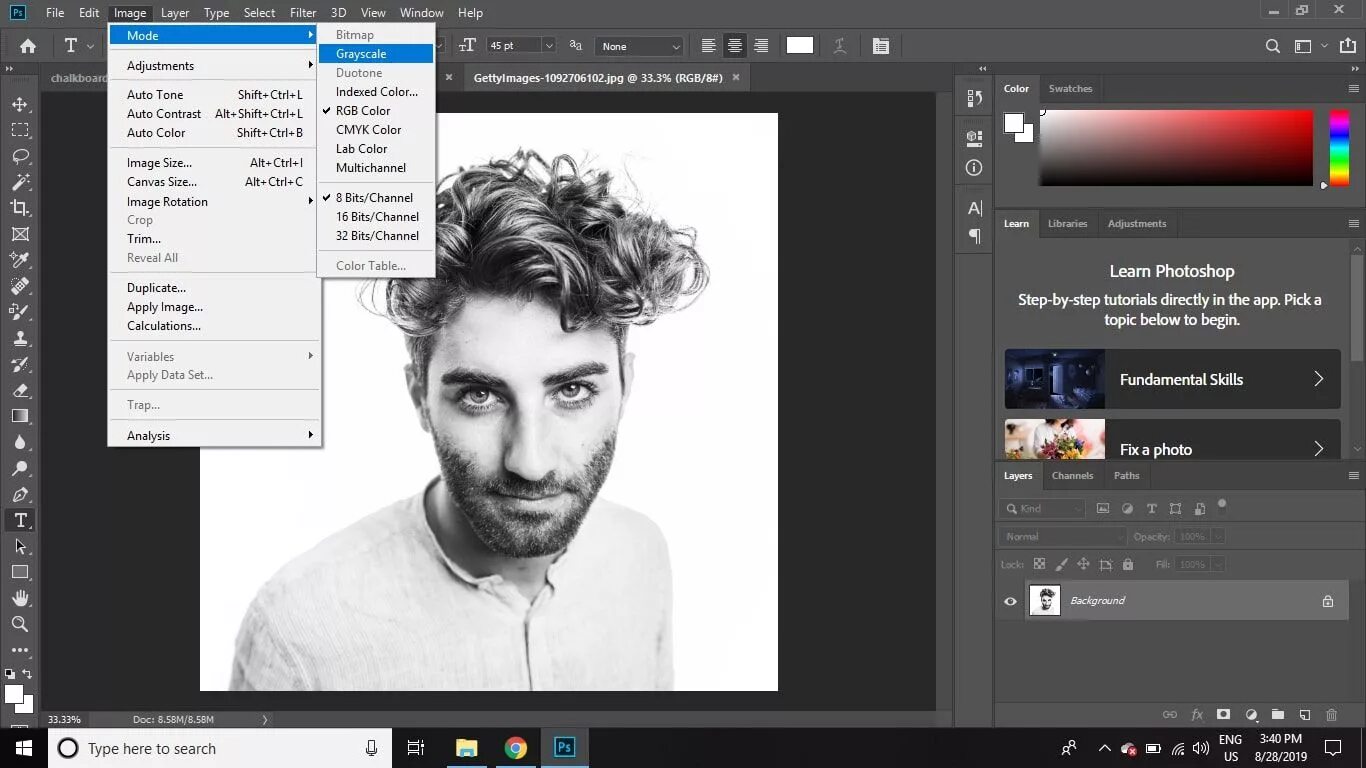
Task: Switch to the Channels tab
Action: click(1072, 476)
